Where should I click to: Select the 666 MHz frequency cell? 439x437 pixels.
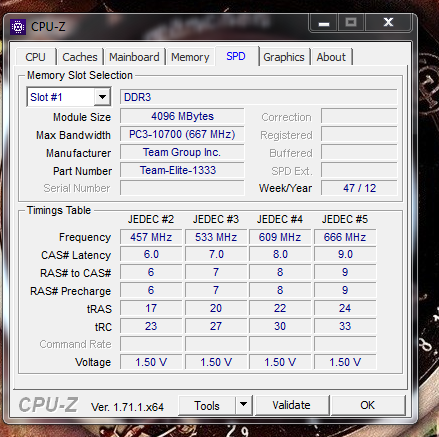(x=345, y=237)
